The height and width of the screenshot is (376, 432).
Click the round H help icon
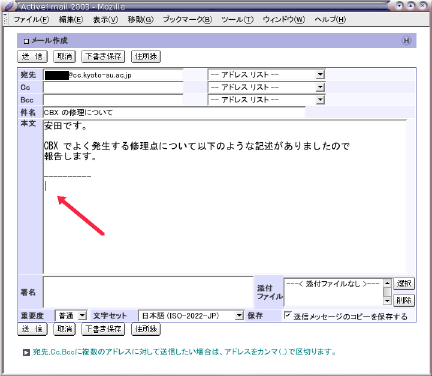tap(406, 41)
